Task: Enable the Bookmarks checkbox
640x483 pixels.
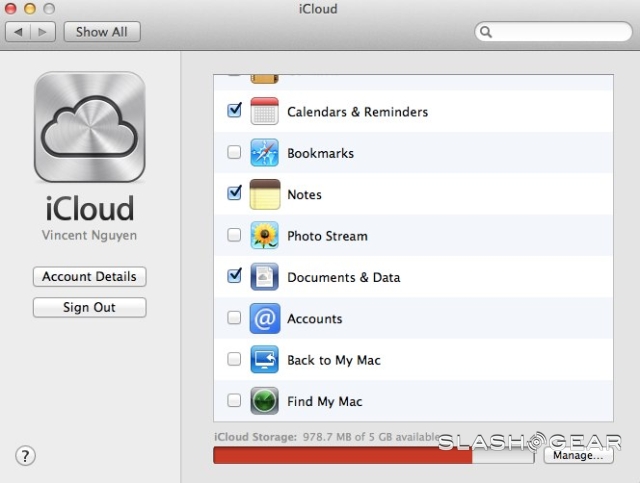Action: click(234, 153)
